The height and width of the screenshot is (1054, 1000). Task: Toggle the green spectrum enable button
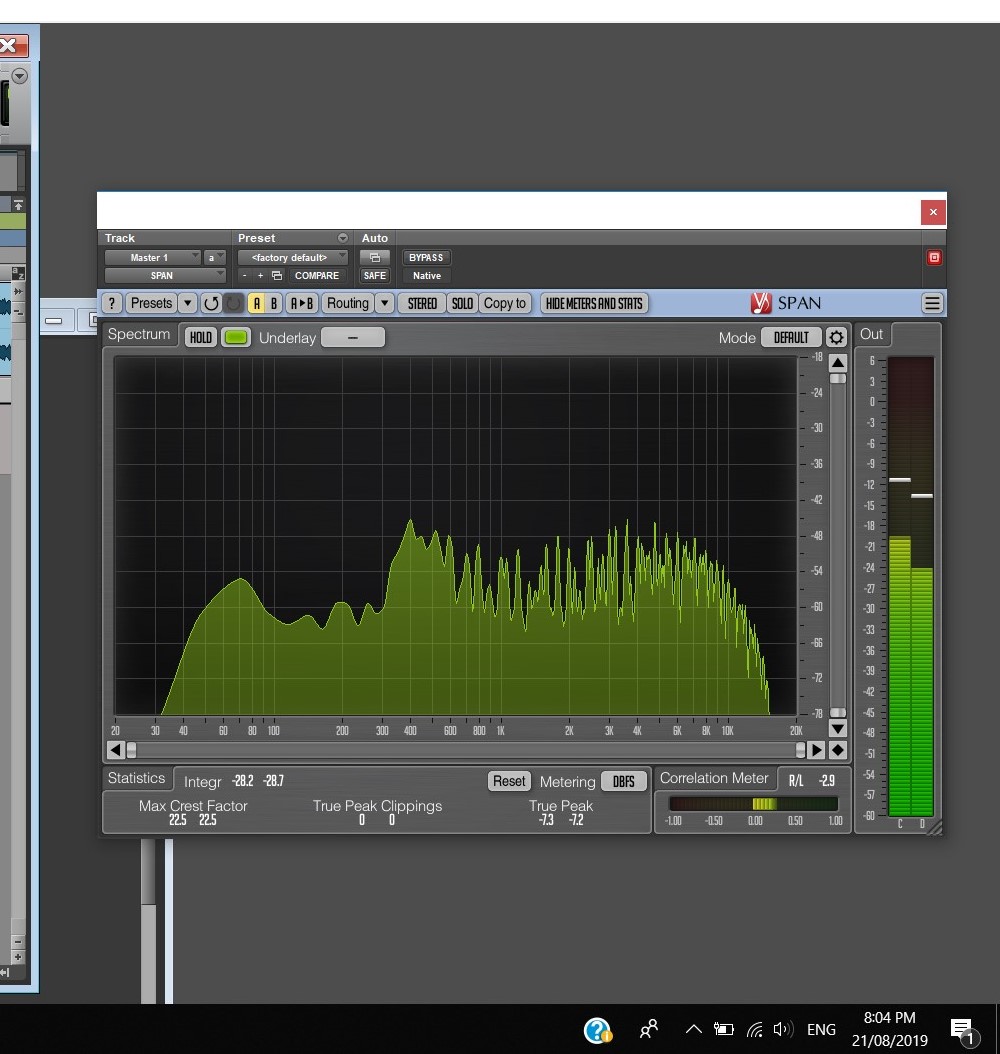point(236,337)
